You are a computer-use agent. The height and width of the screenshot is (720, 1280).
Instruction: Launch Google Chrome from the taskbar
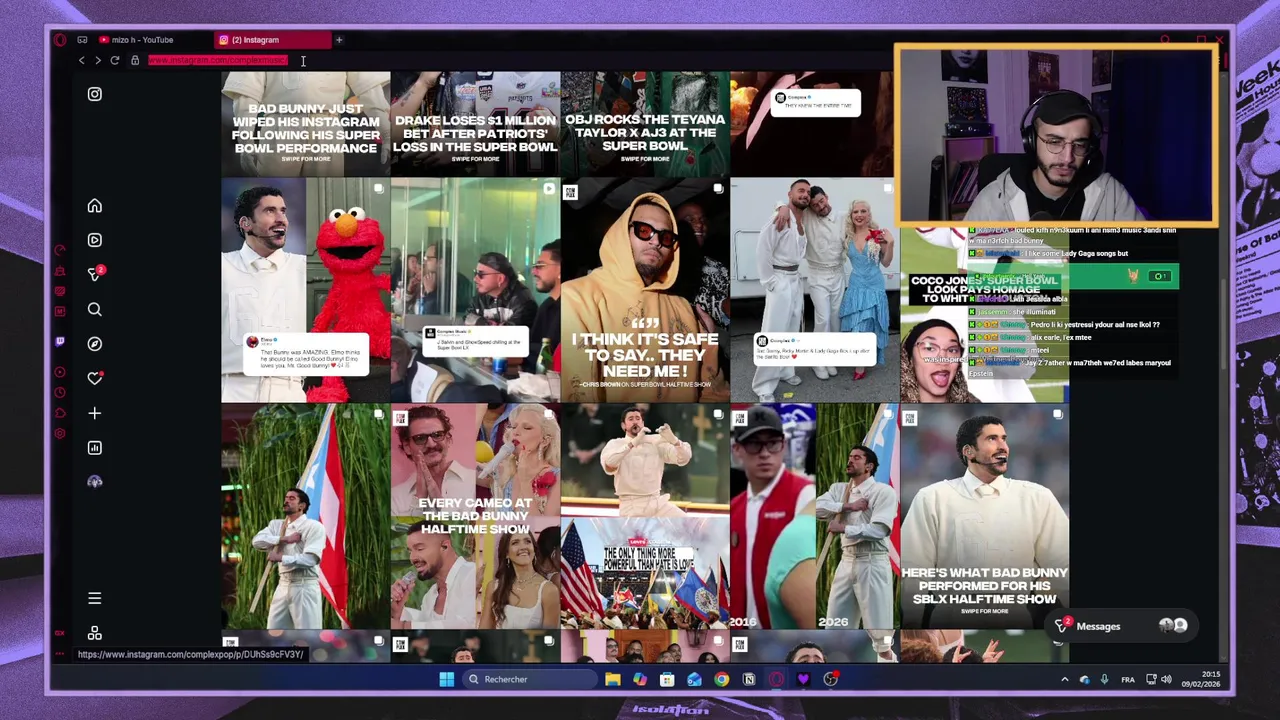(721, 679)
